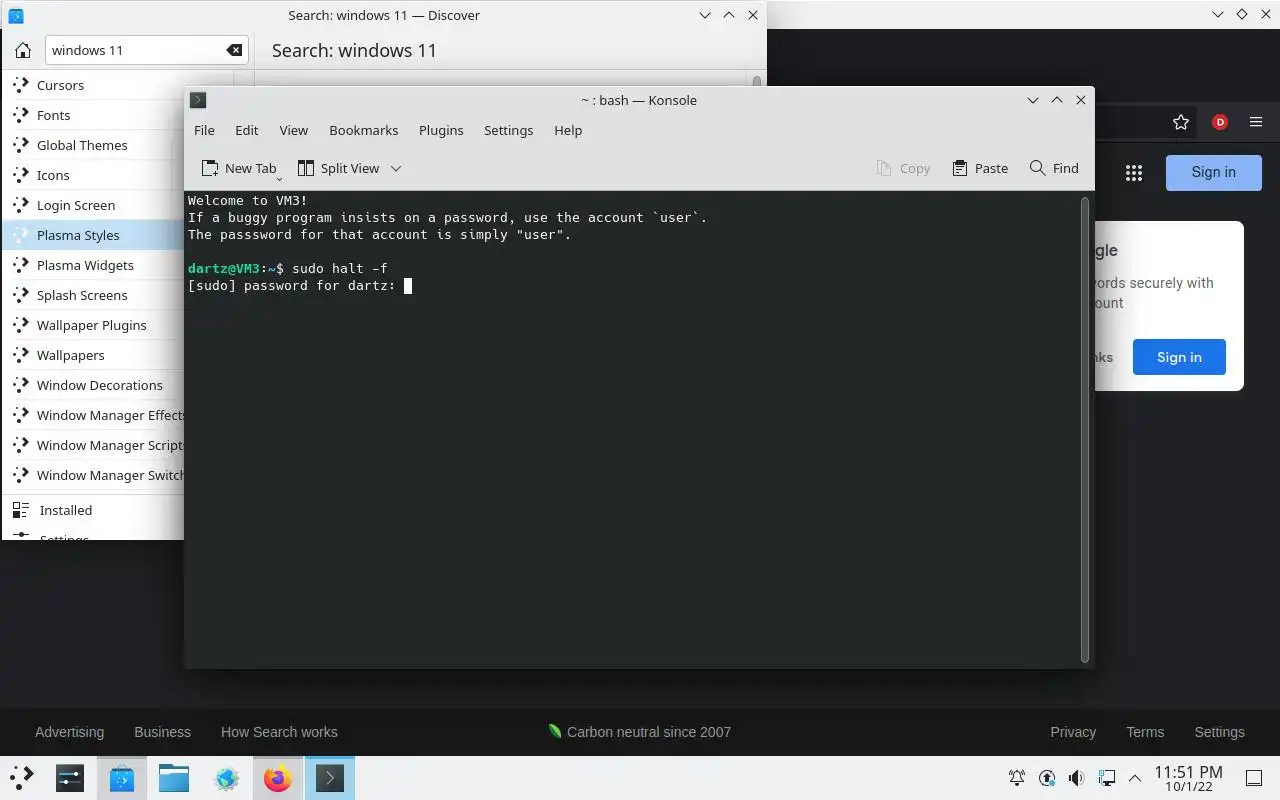Click the Discover home icon
Image resolution: width=1280 pixels, height=800 pixels.
(x=23, y=50)
